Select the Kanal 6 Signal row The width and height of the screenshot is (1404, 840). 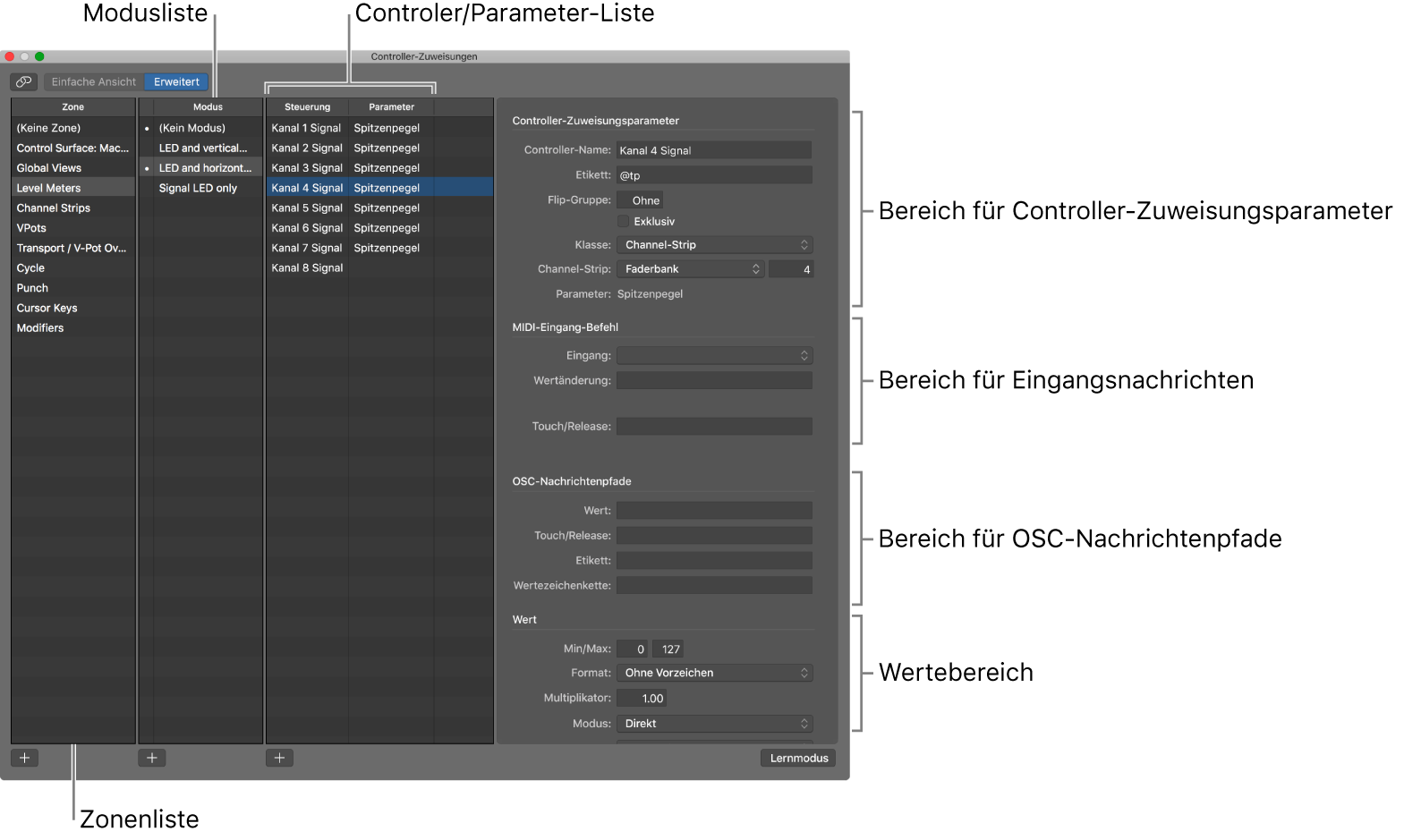coord(307,228)
